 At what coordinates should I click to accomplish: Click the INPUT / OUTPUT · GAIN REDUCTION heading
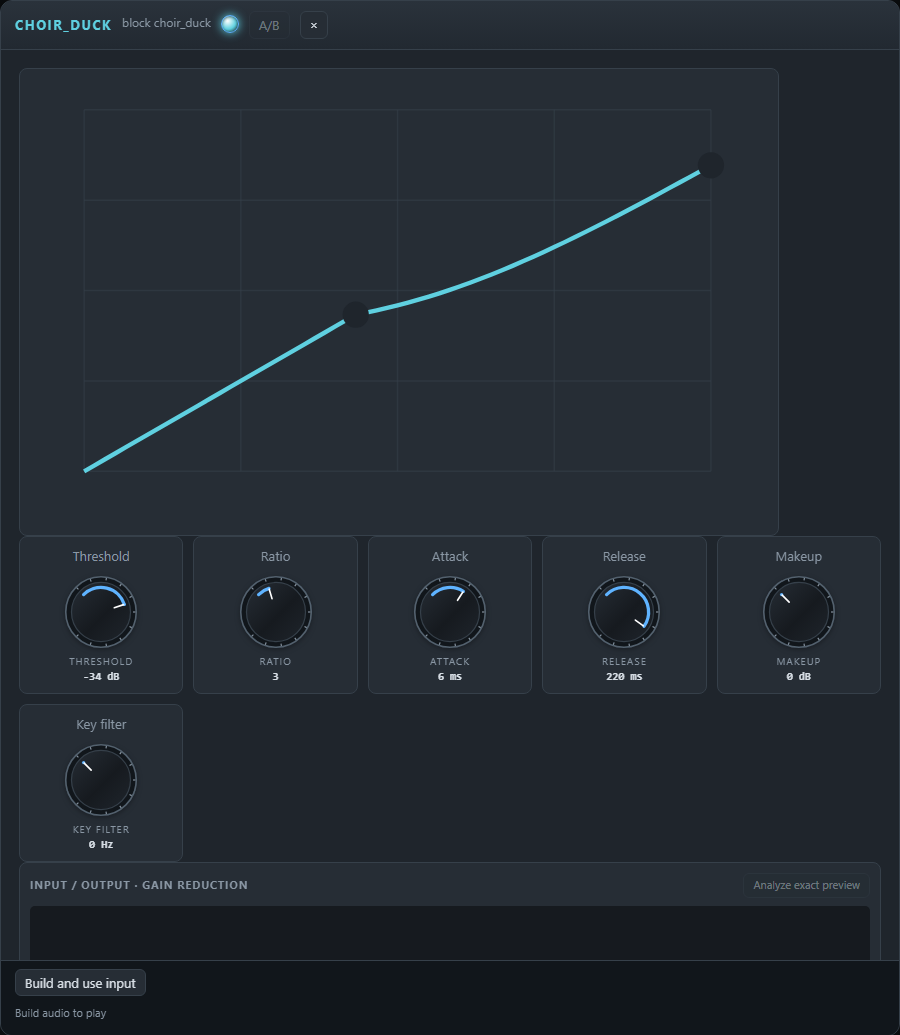pyautogui.click(x=139, y=885)
